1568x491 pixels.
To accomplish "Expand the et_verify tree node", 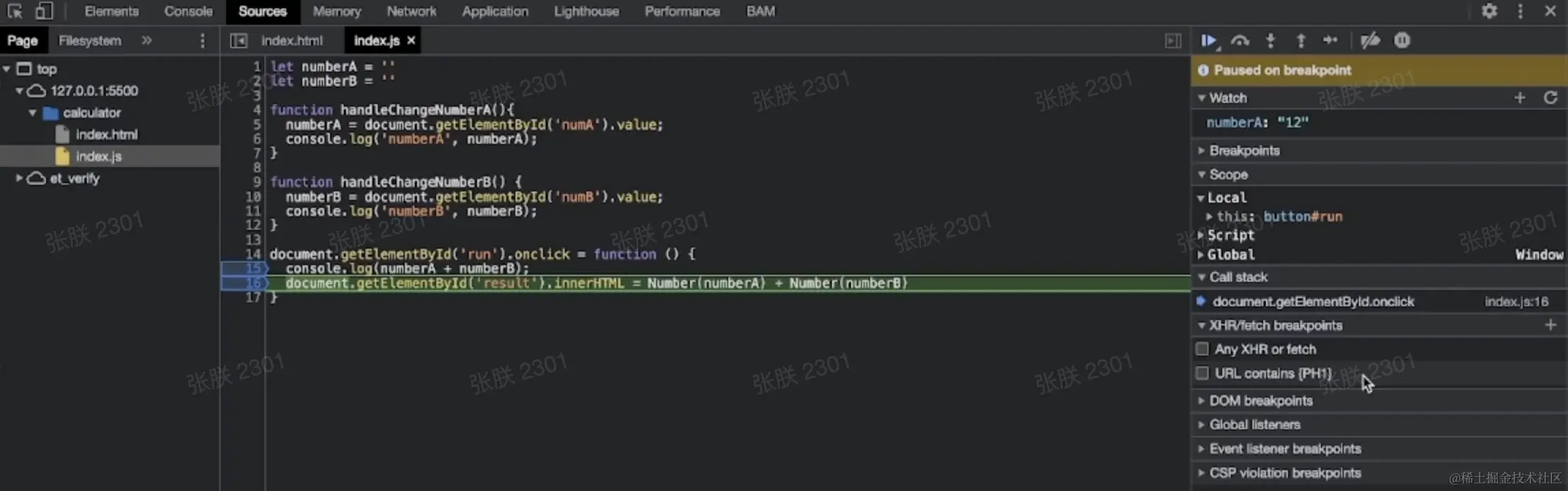I will [19, 178].
